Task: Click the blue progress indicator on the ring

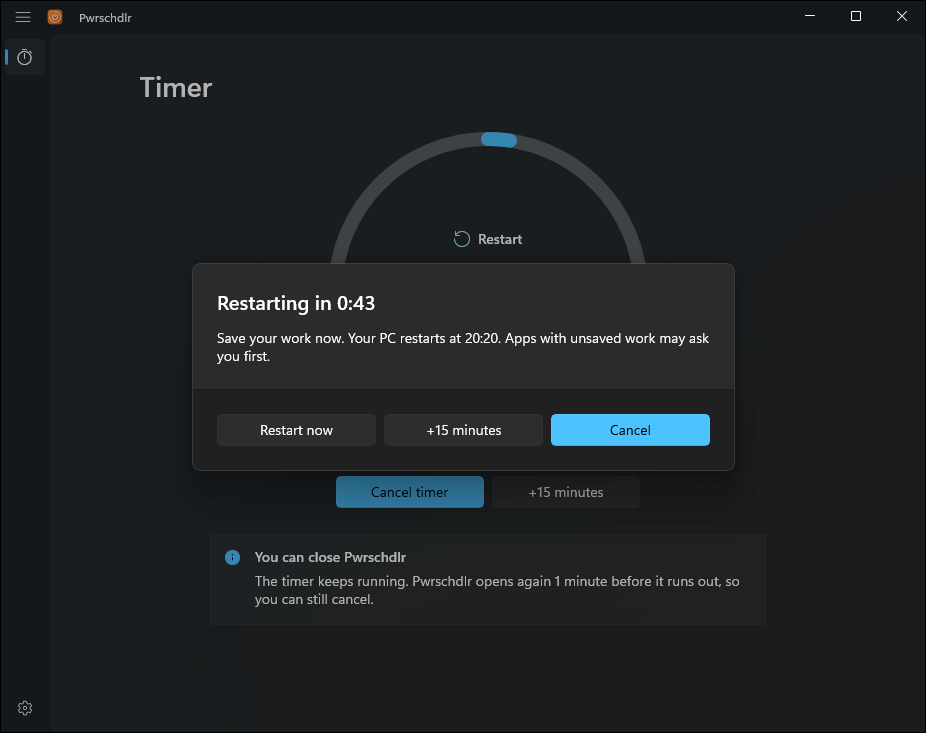Action: tap(499, 139)
